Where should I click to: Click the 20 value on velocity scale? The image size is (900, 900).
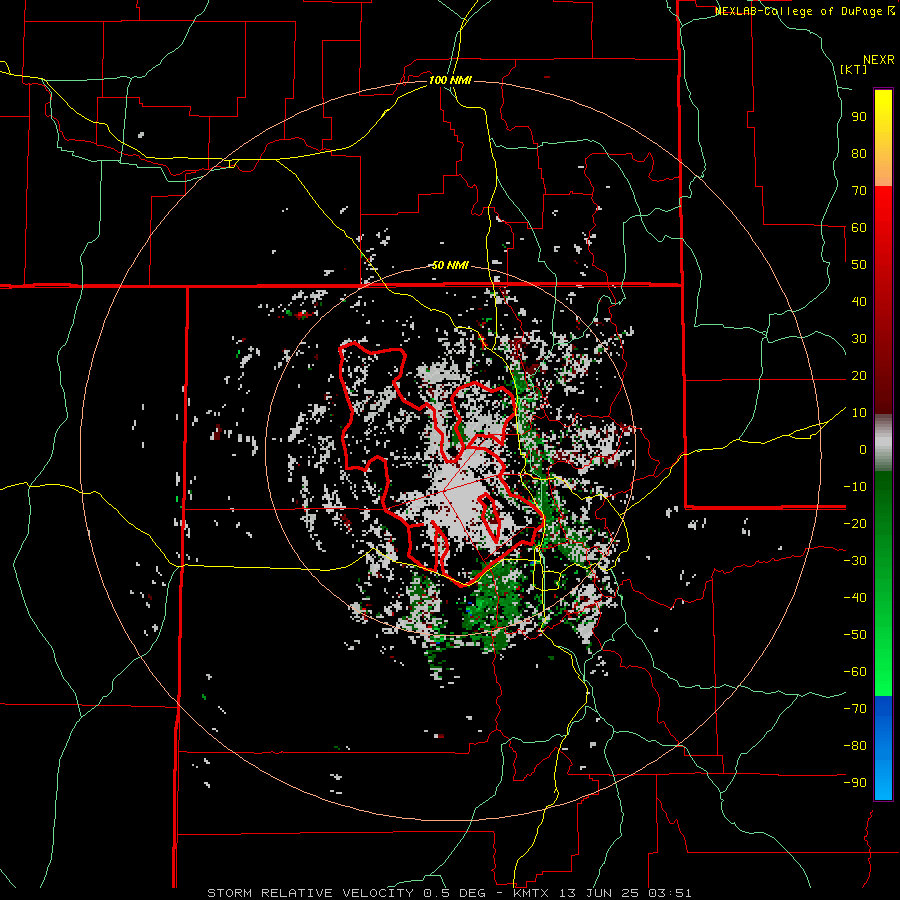pyautogui.click(x=859, y=376)
